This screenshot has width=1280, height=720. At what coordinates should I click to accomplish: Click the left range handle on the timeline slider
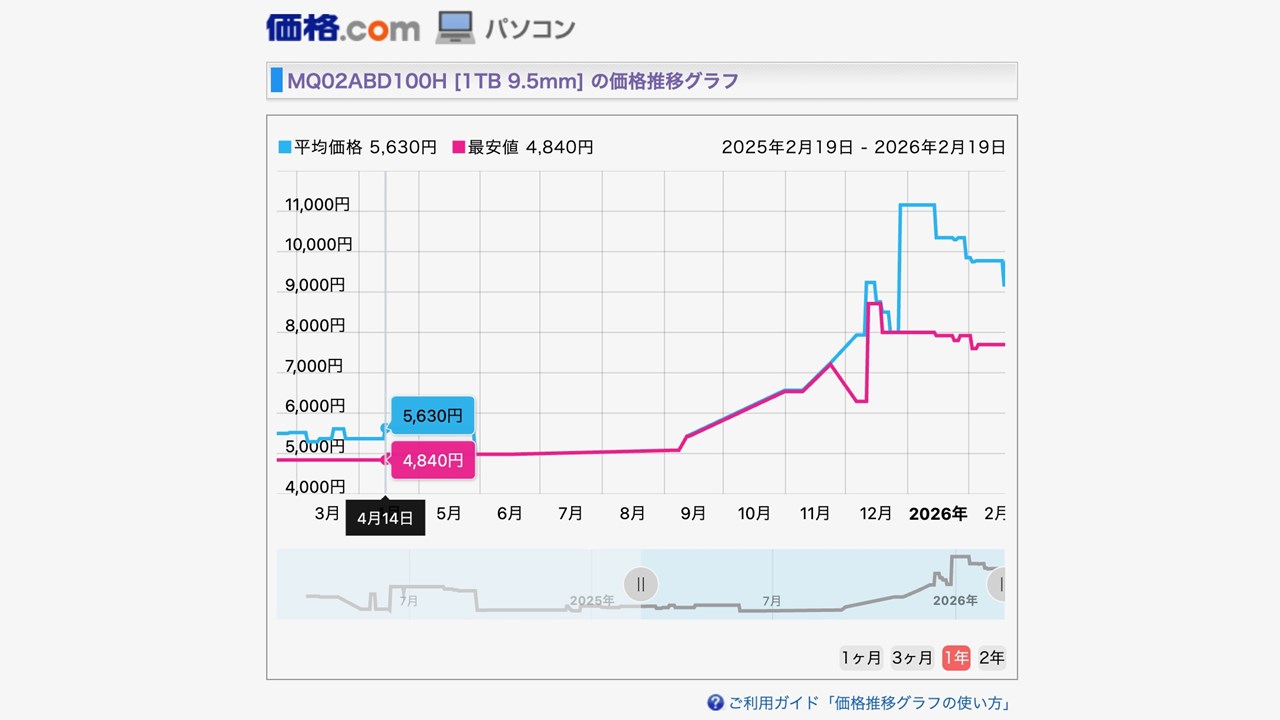pos(640,584)
